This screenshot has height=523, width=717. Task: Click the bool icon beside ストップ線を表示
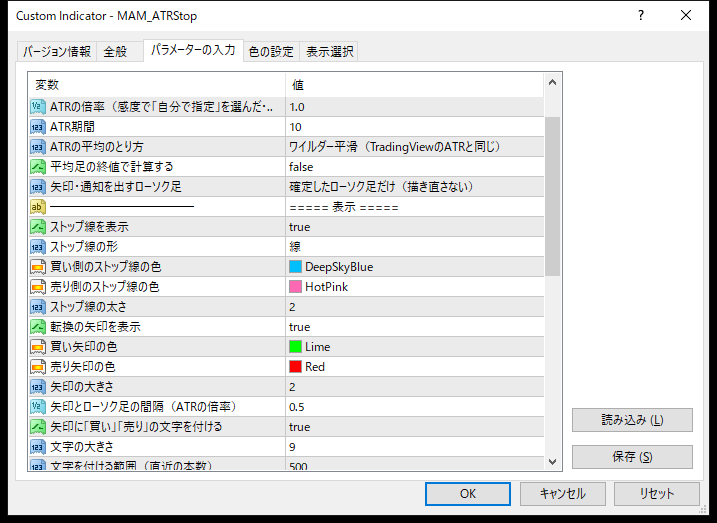[38, 227]
